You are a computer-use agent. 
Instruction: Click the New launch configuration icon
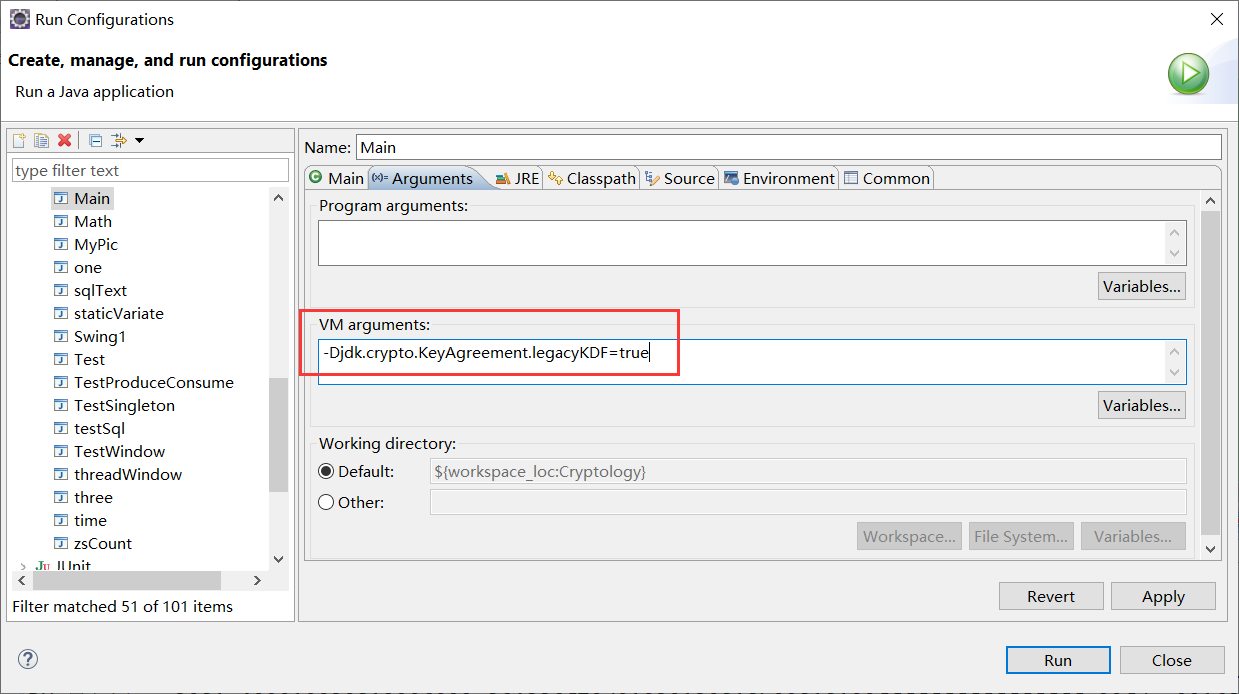(x=19, y=140)
